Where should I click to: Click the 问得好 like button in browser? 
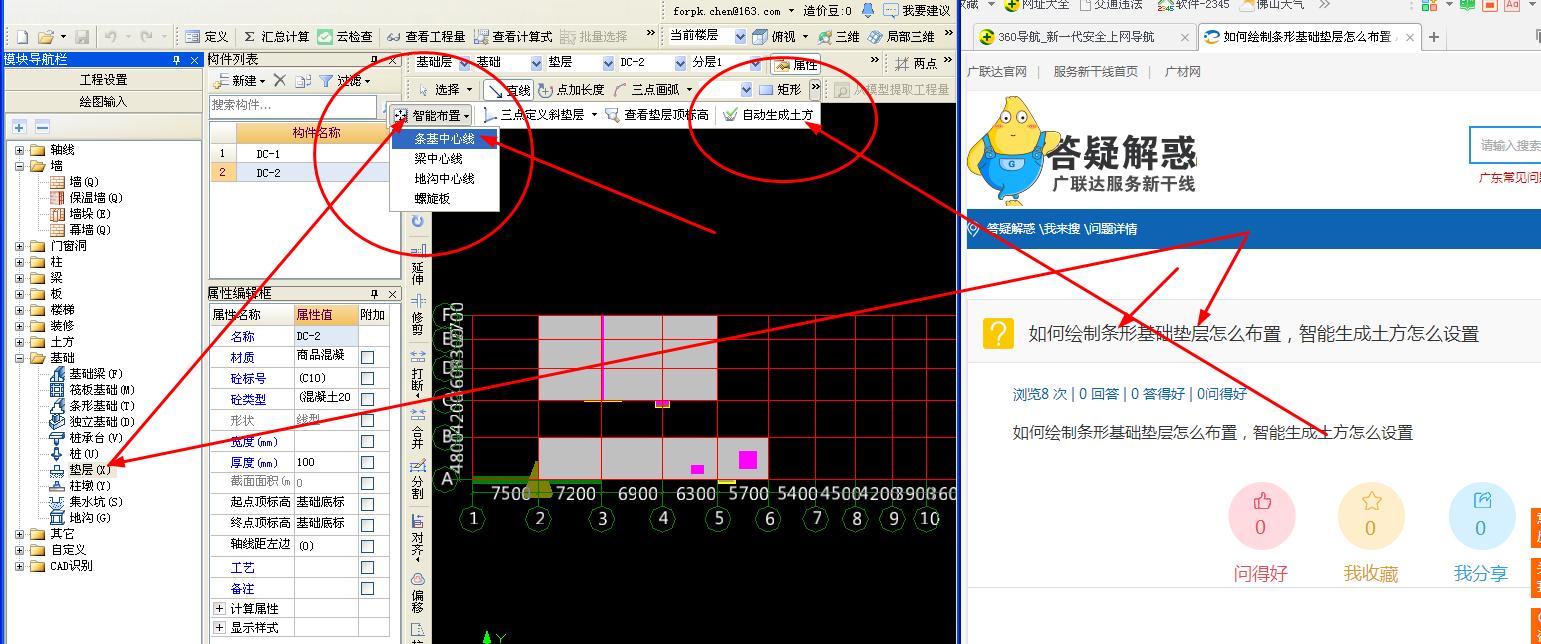click(1260, 531)
